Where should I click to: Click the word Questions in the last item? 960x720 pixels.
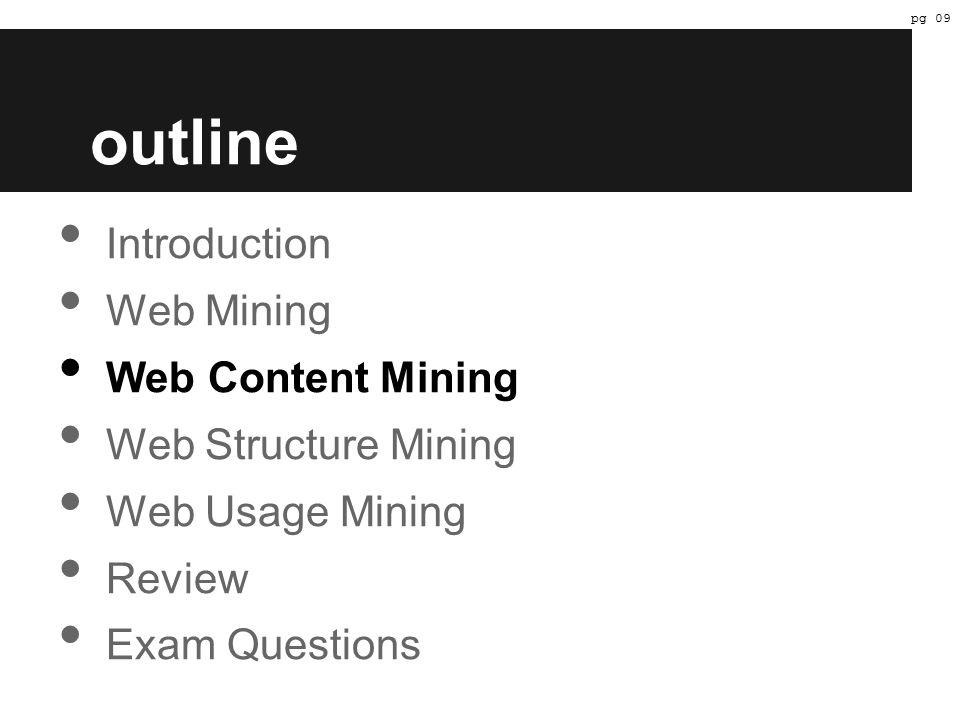click(324, 645)
